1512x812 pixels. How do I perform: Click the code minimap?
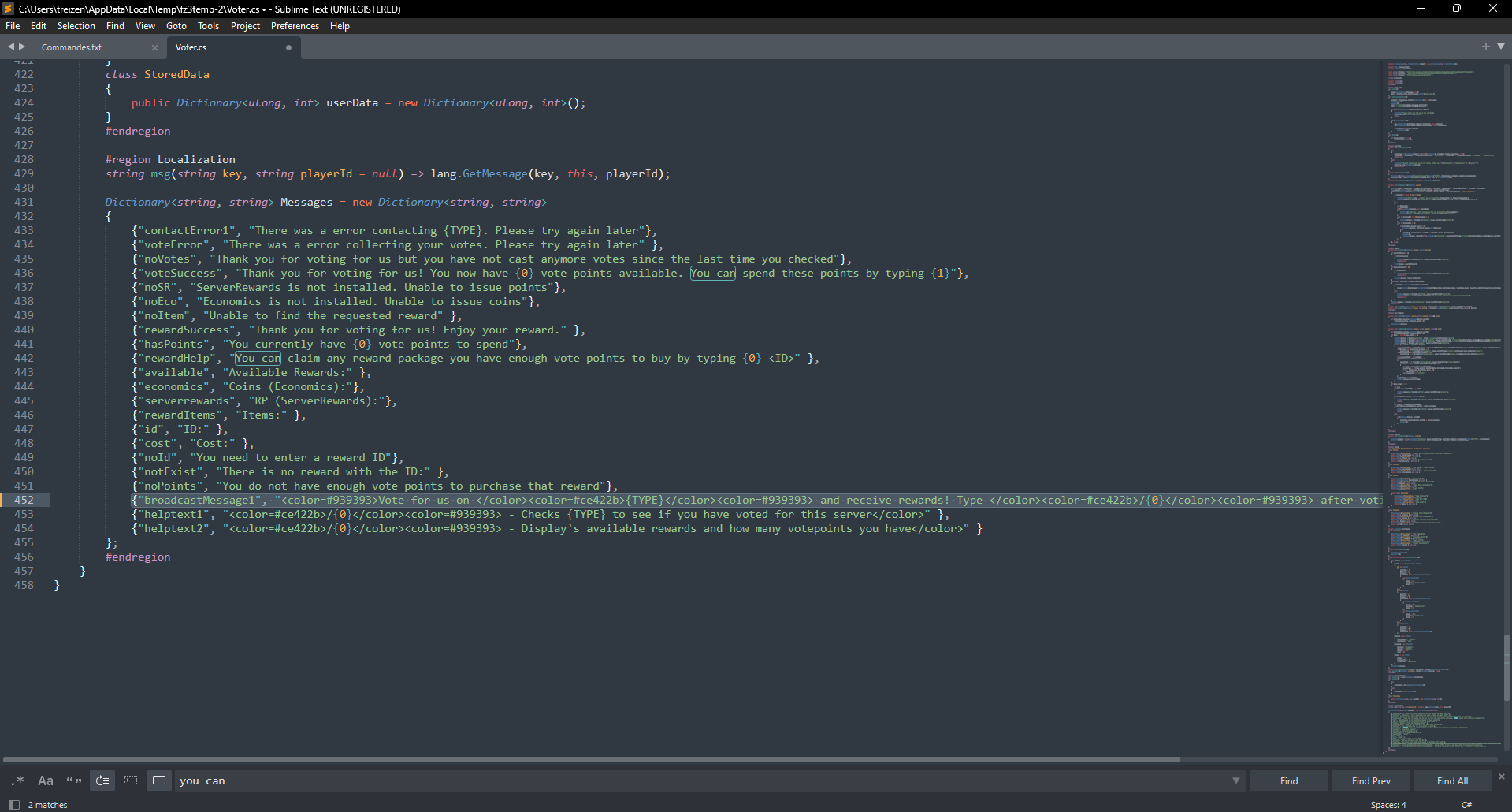[x=1443, y=404]
